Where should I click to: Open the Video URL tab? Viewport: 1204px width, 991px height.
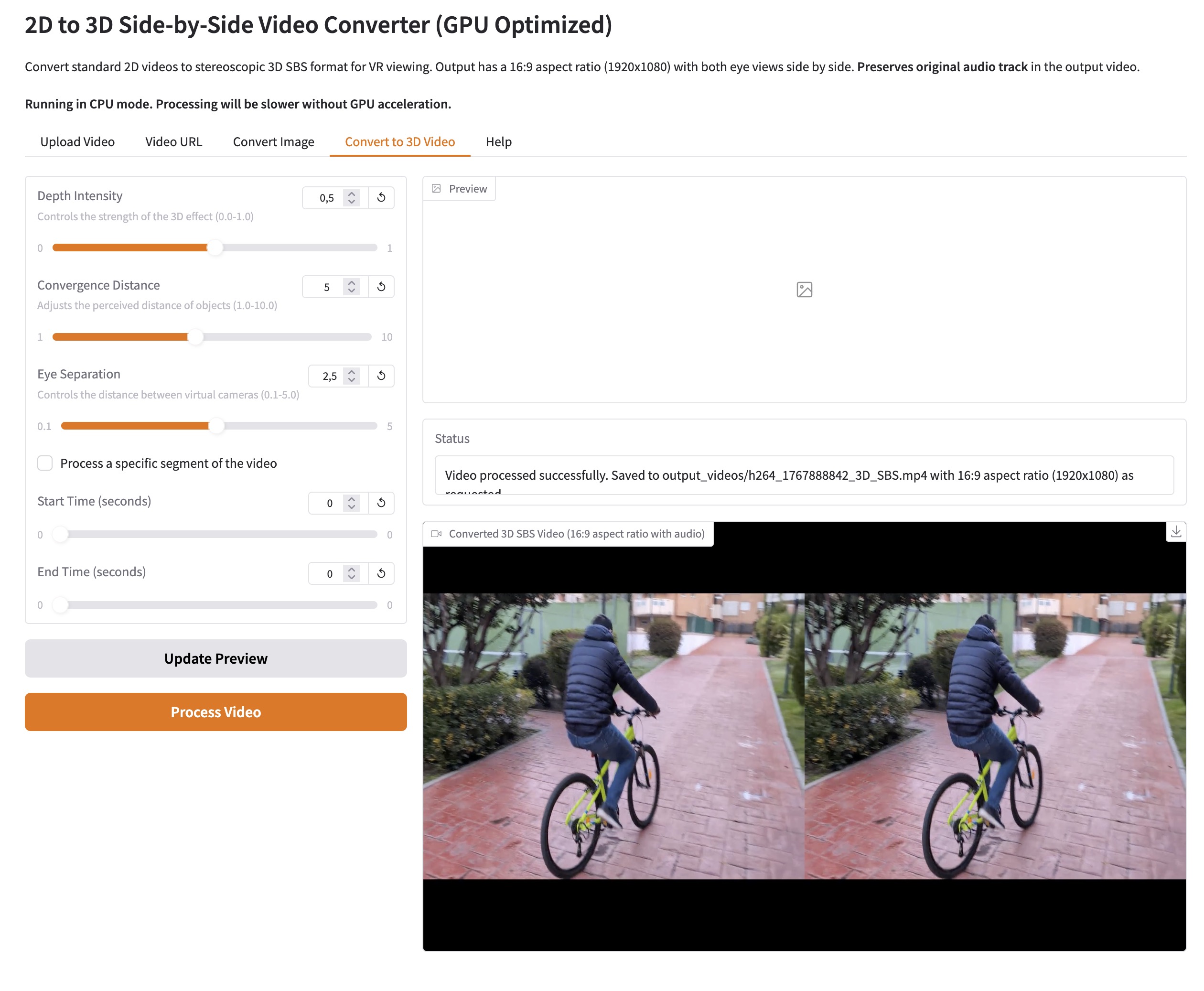(173, 141)
